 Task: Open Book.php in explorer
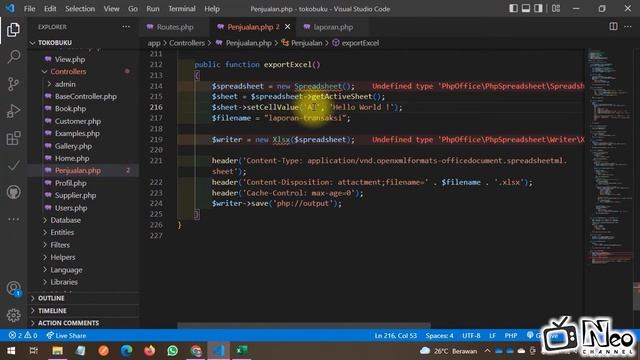(x=70, y=109)
